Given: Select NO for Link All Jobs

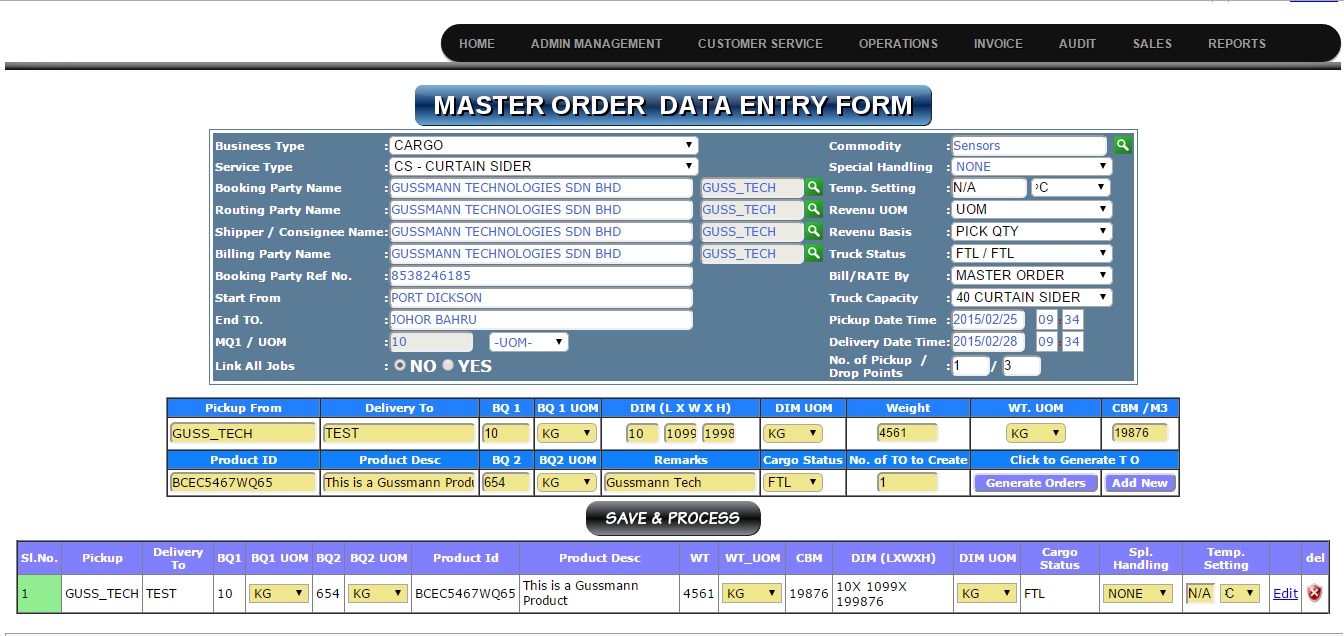Looking at the screenshot, I should click(400, 366).
